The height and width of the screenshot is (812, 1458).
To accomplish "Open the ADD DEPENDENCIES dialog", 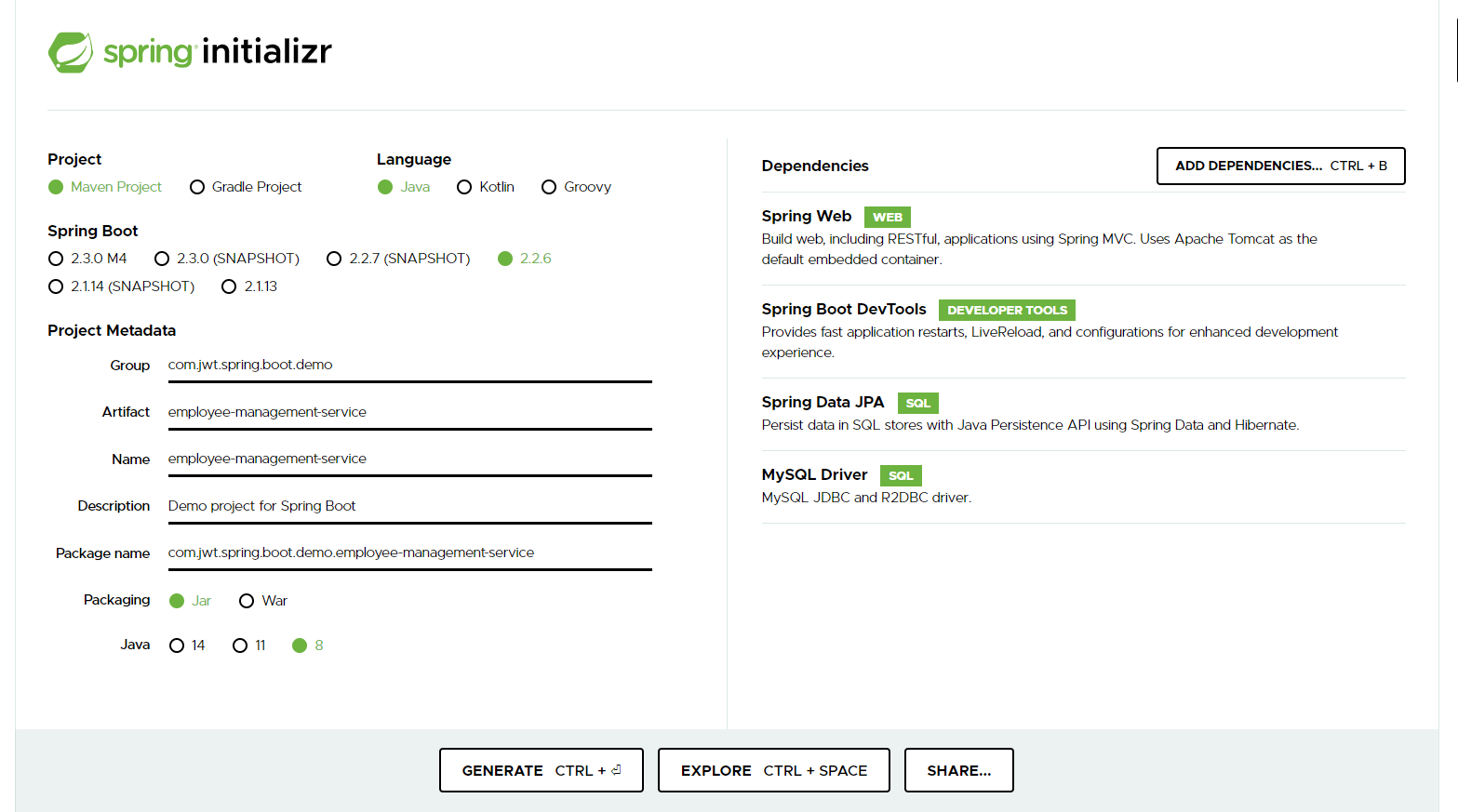I will tap(1280, 166).
